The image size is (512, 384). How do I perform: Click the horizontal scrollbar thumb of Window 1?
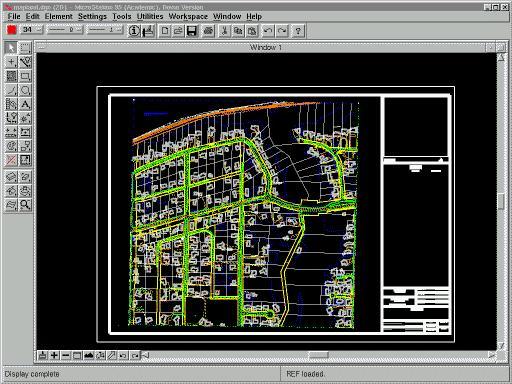pos(318,355)
